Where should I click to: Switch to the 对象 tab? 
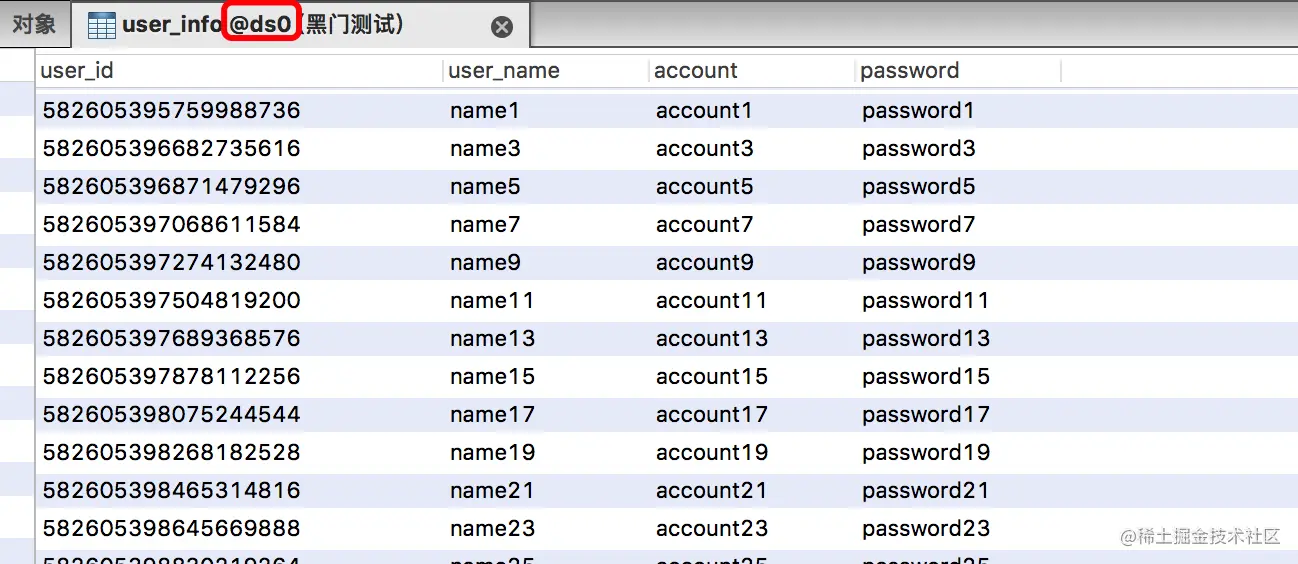tap(34, 24)
